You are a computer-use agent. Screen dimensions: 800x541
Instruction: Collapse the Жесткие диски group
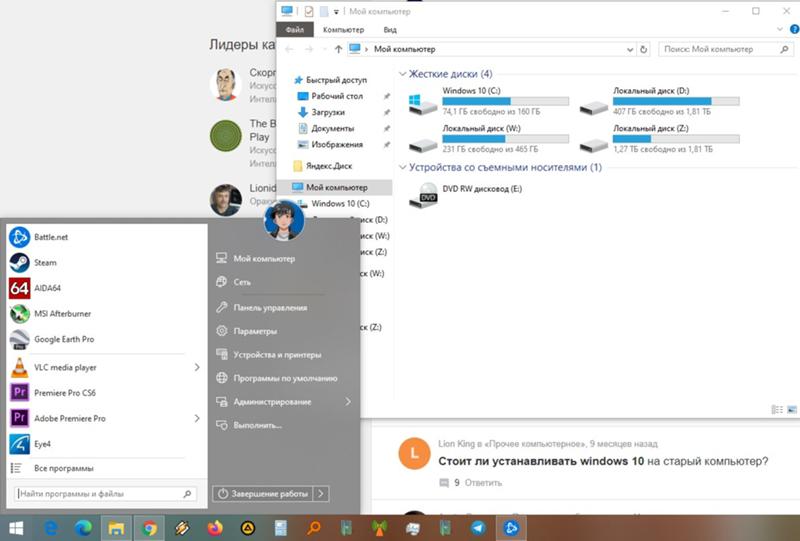(x=403, y=74)
